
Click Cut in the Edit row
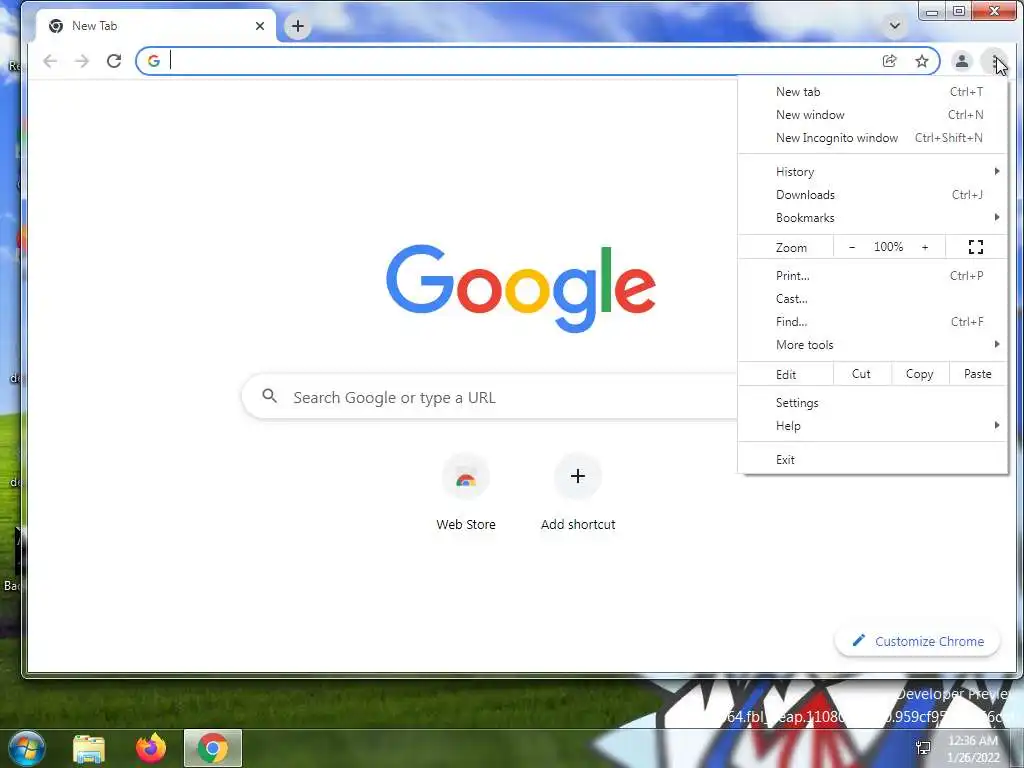[x=861, y=374]
